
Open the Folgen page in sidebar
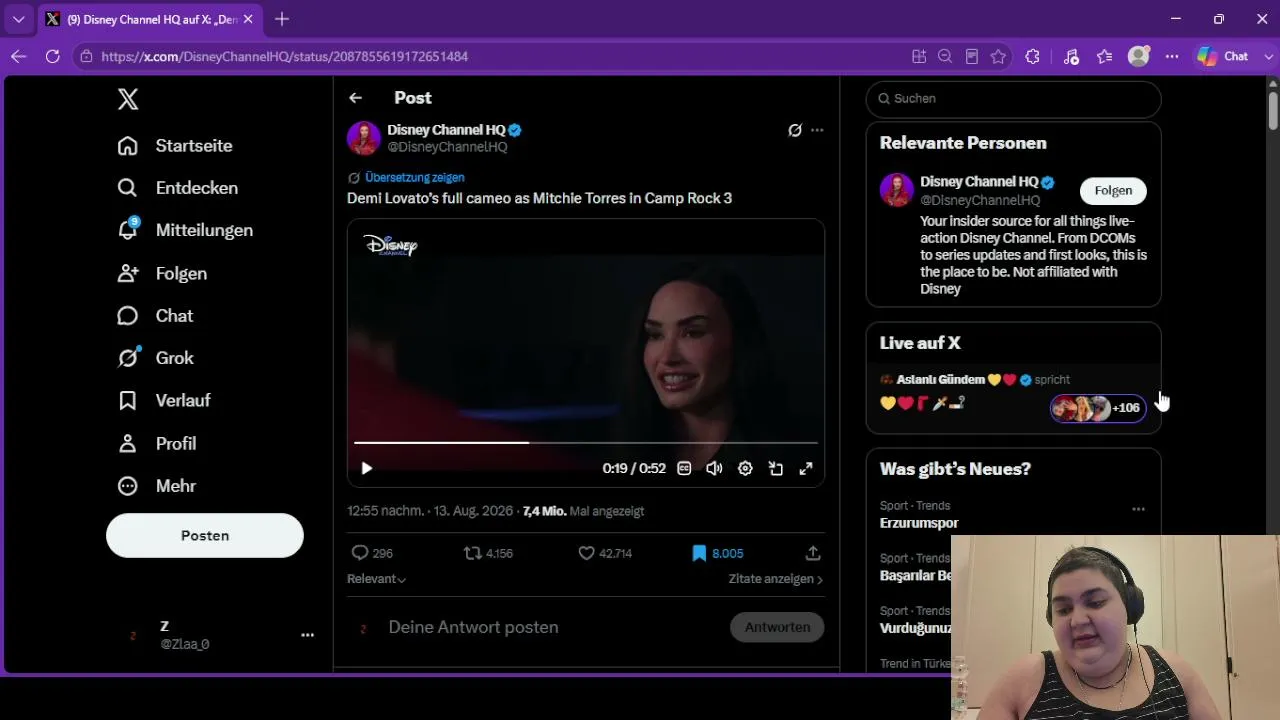click(x=162, y=273)
